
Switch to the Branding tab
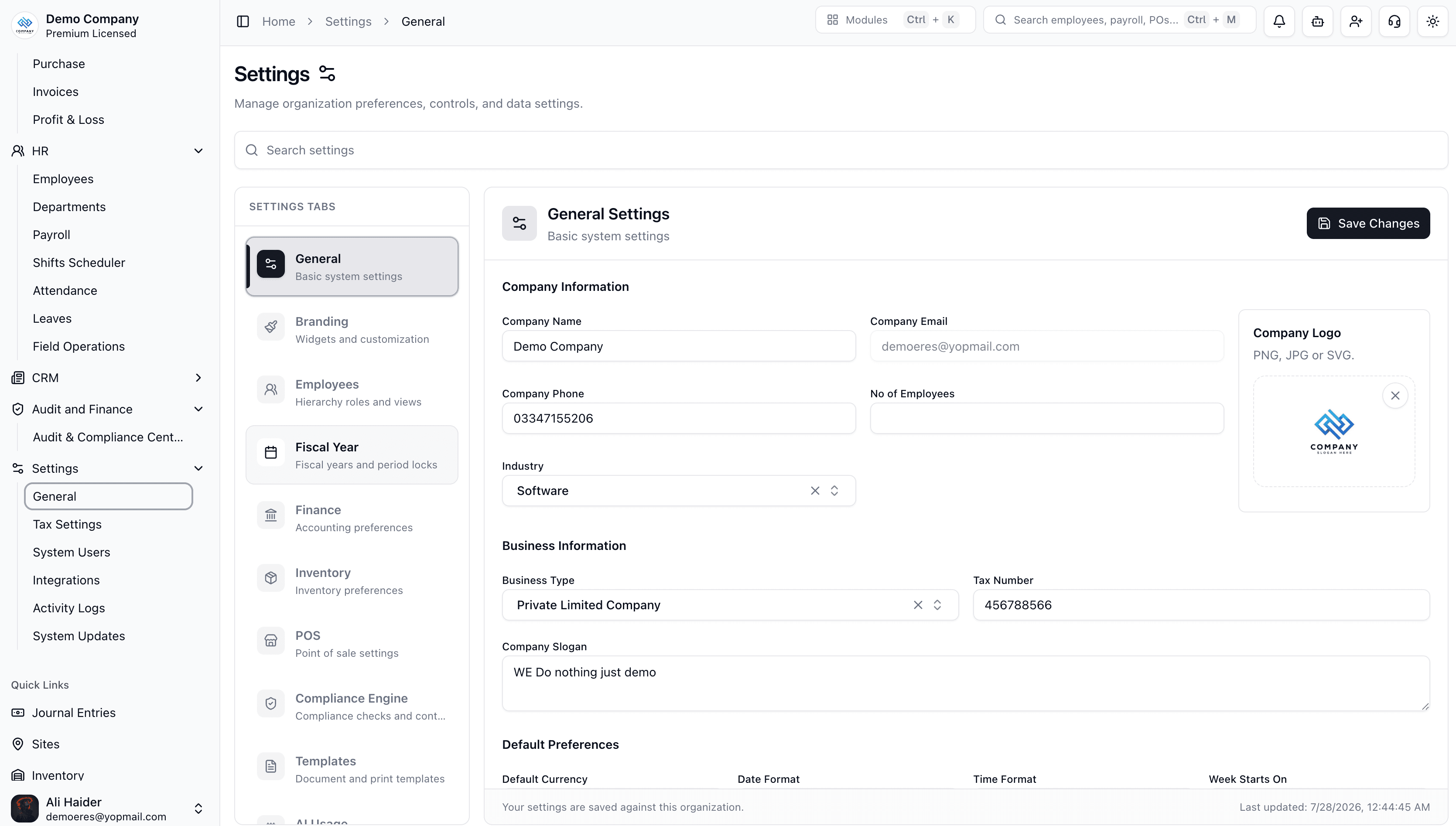click(x=352, y=330)
